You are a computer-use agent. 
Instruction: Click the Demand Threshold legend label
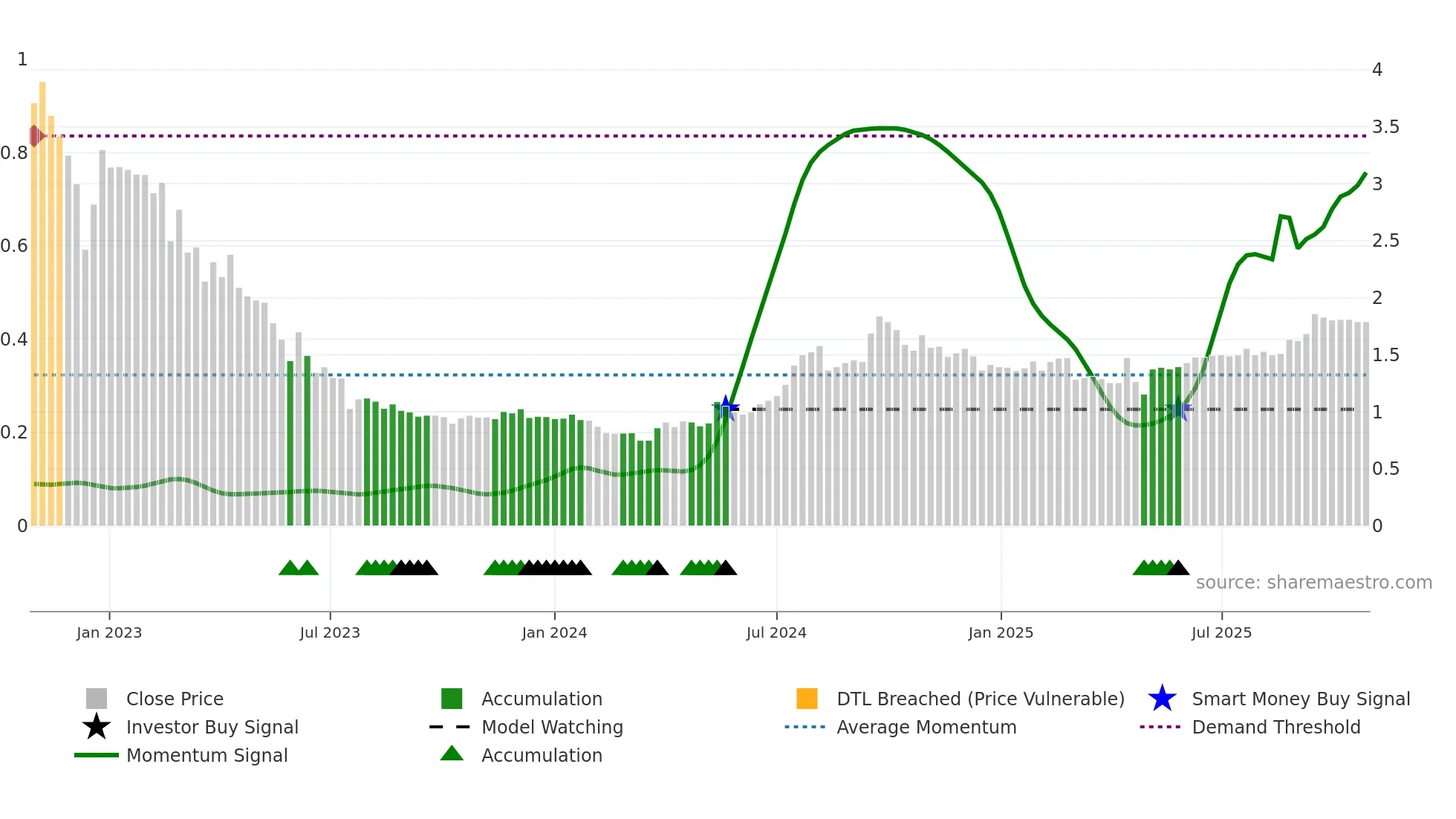(x=1275, y=727)
